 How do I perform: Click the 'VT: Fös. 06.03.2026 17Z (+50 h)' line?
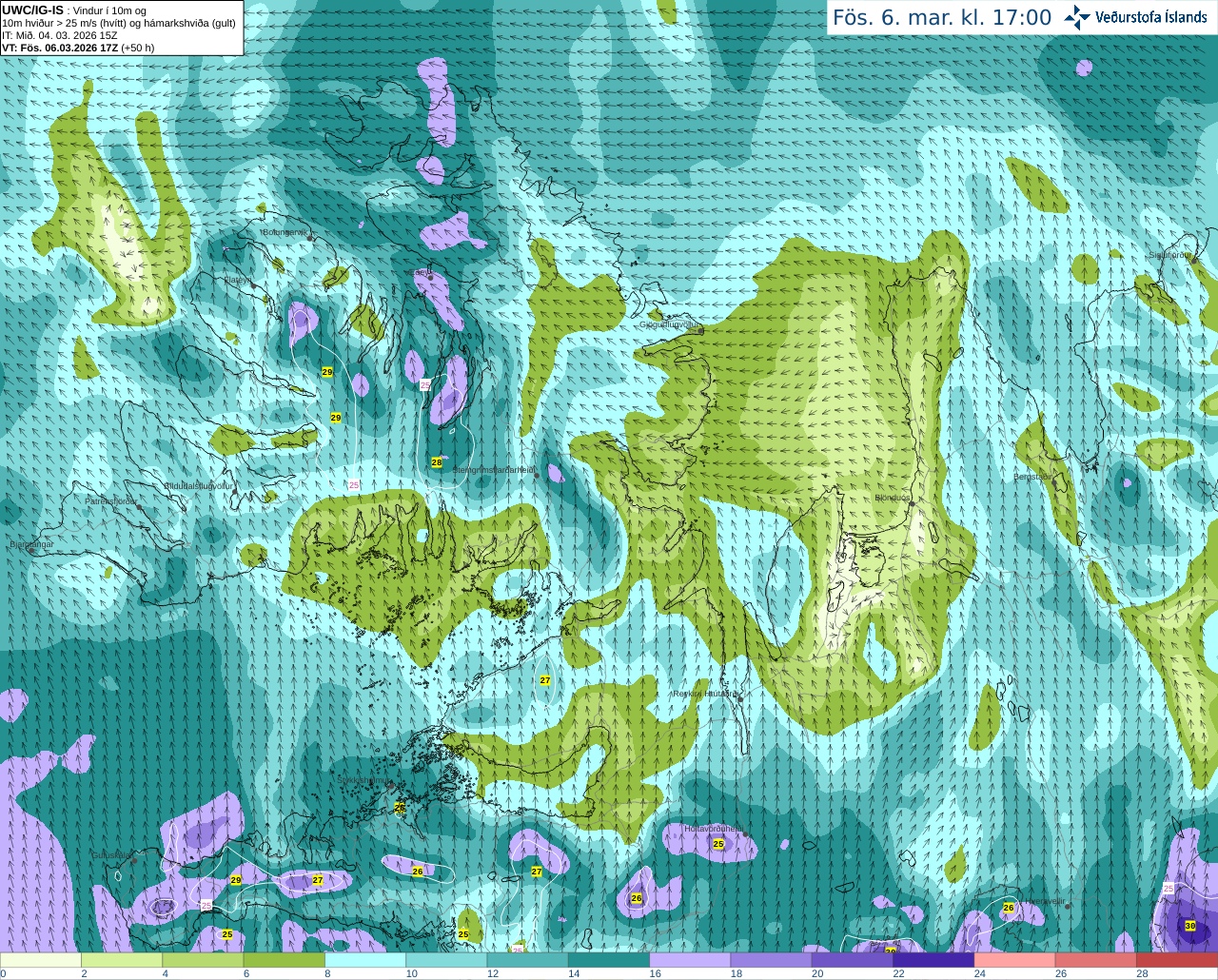pos(78,48)
